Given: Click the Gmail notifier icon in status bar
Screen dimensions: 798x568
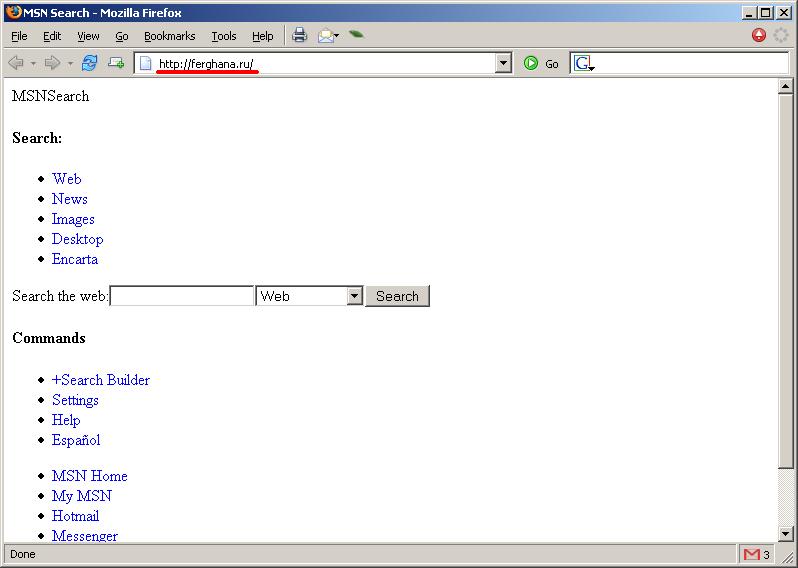Looking at the screenshot, I should (x=752, y=554).
